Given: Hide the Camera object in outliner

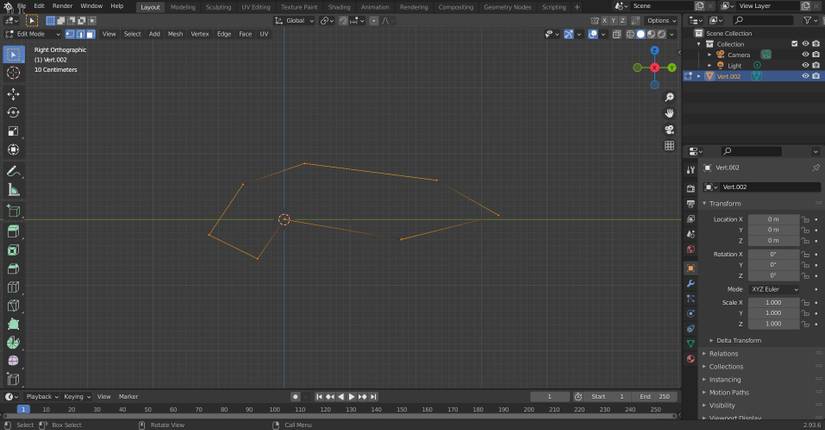Looking at the screenshot, I should click(805, 55).
